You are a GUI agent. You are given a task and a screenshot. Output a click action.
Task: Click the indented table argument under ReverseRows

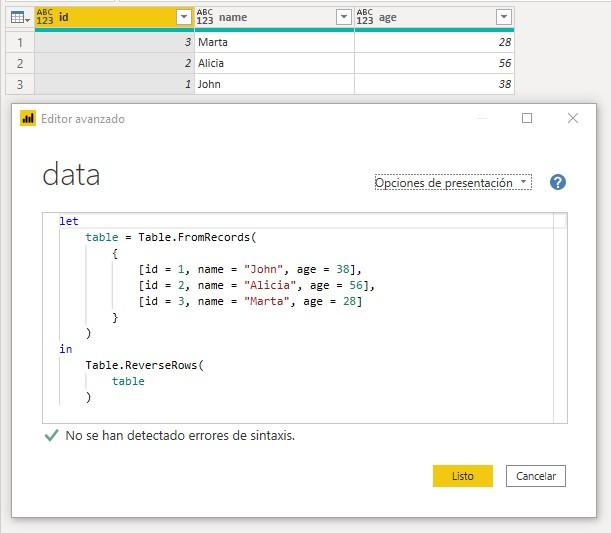coord(128,381)
